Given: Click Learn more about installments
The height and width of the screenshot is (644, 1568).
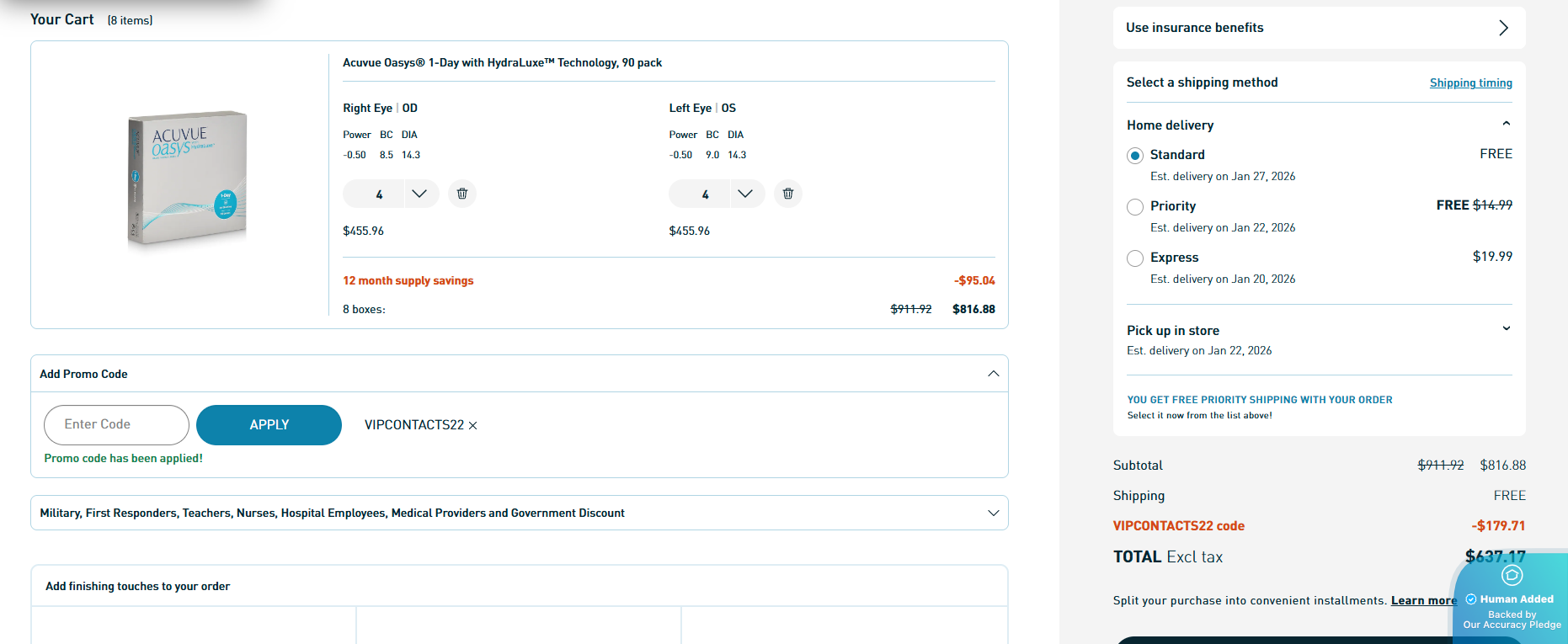Looking at the screenshot, I should tap(1423, 600).
